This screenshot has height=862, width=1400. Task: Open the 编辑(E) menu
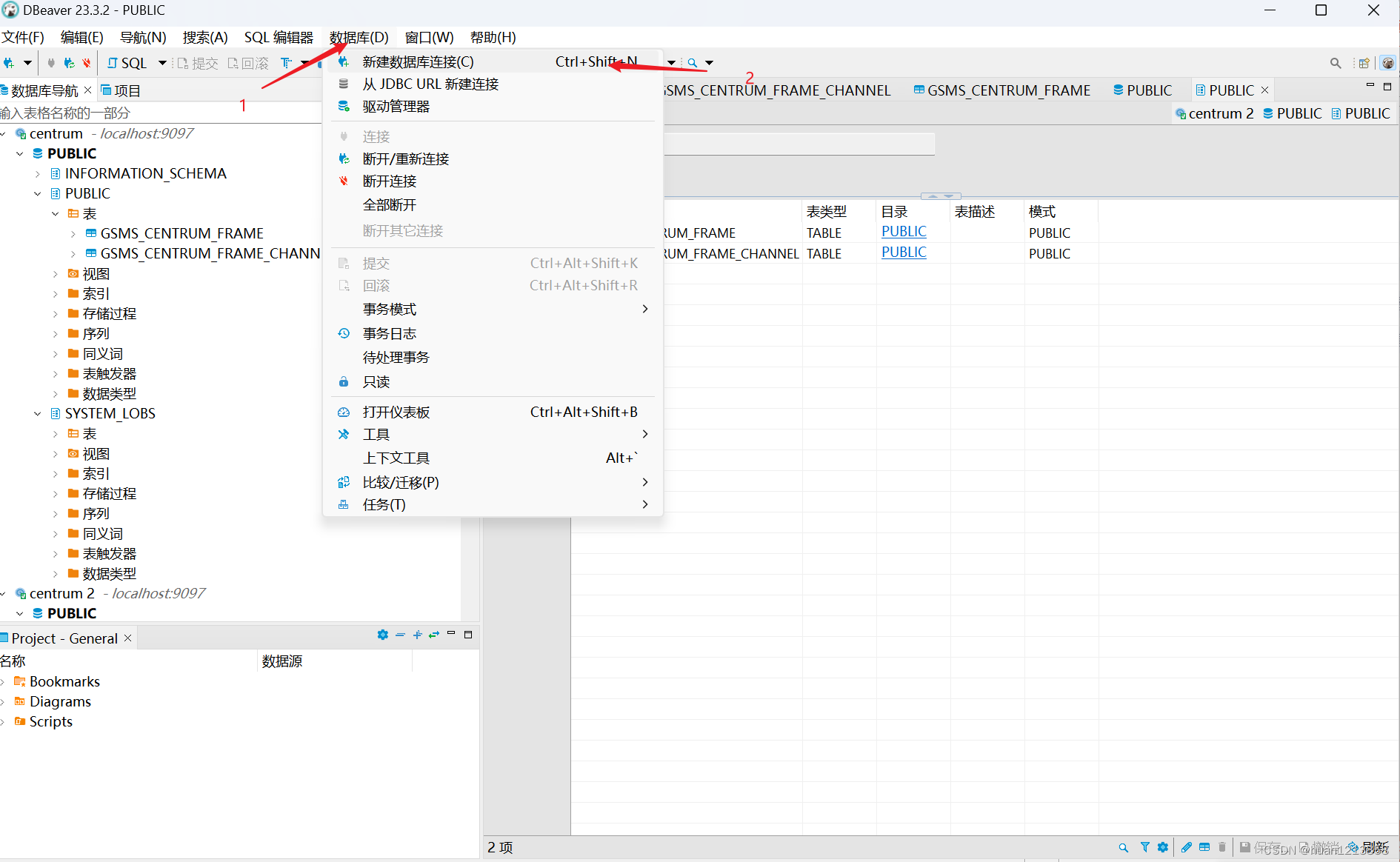(81, 37)
